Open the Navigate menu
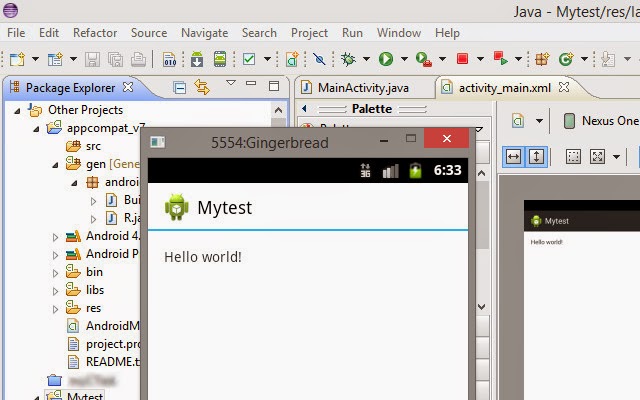The height and width of the screenshot is (400, 640). (x=204, y=33)
